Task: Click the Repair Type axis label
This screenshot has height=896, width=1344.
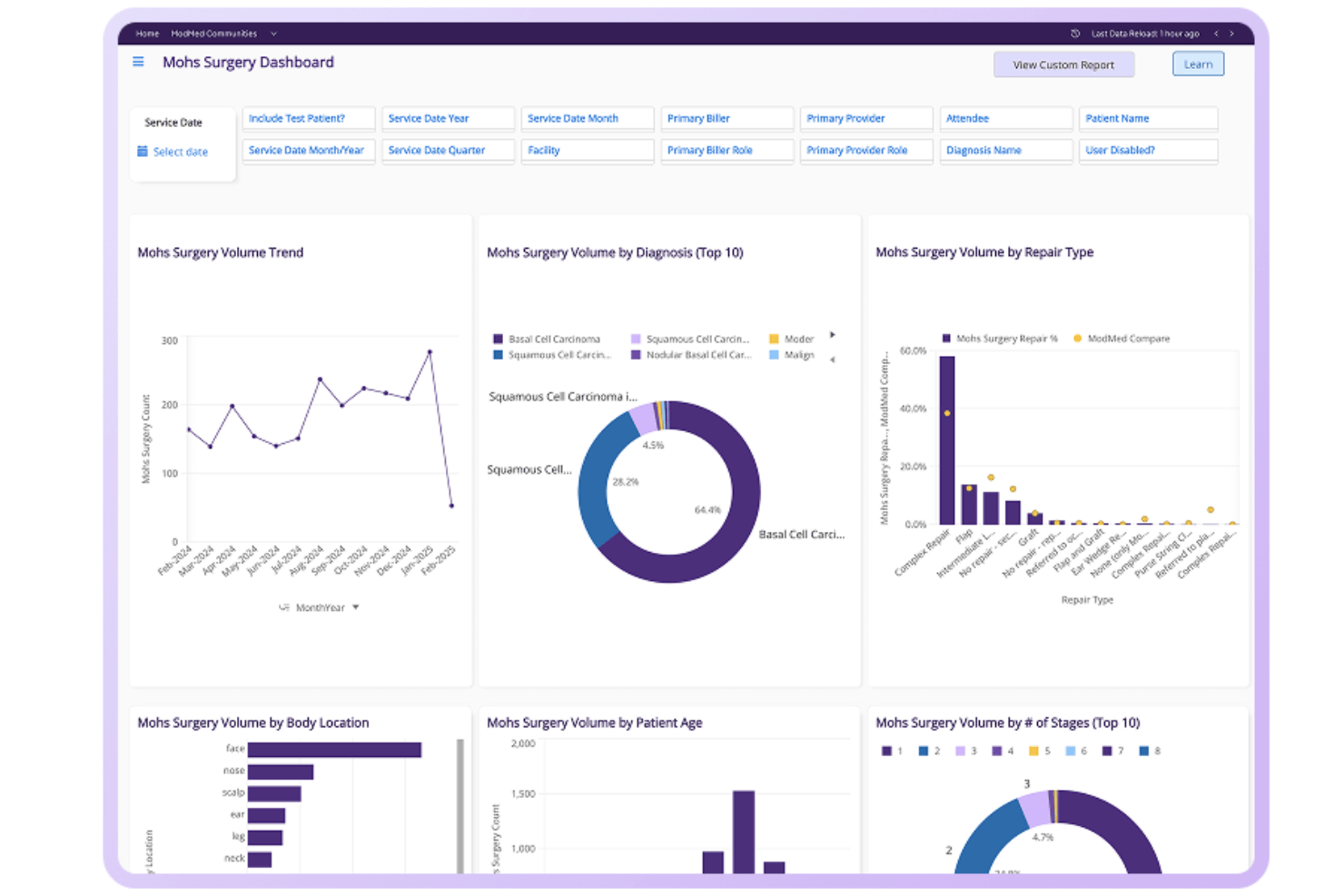Action: (x=1087, y=600)
